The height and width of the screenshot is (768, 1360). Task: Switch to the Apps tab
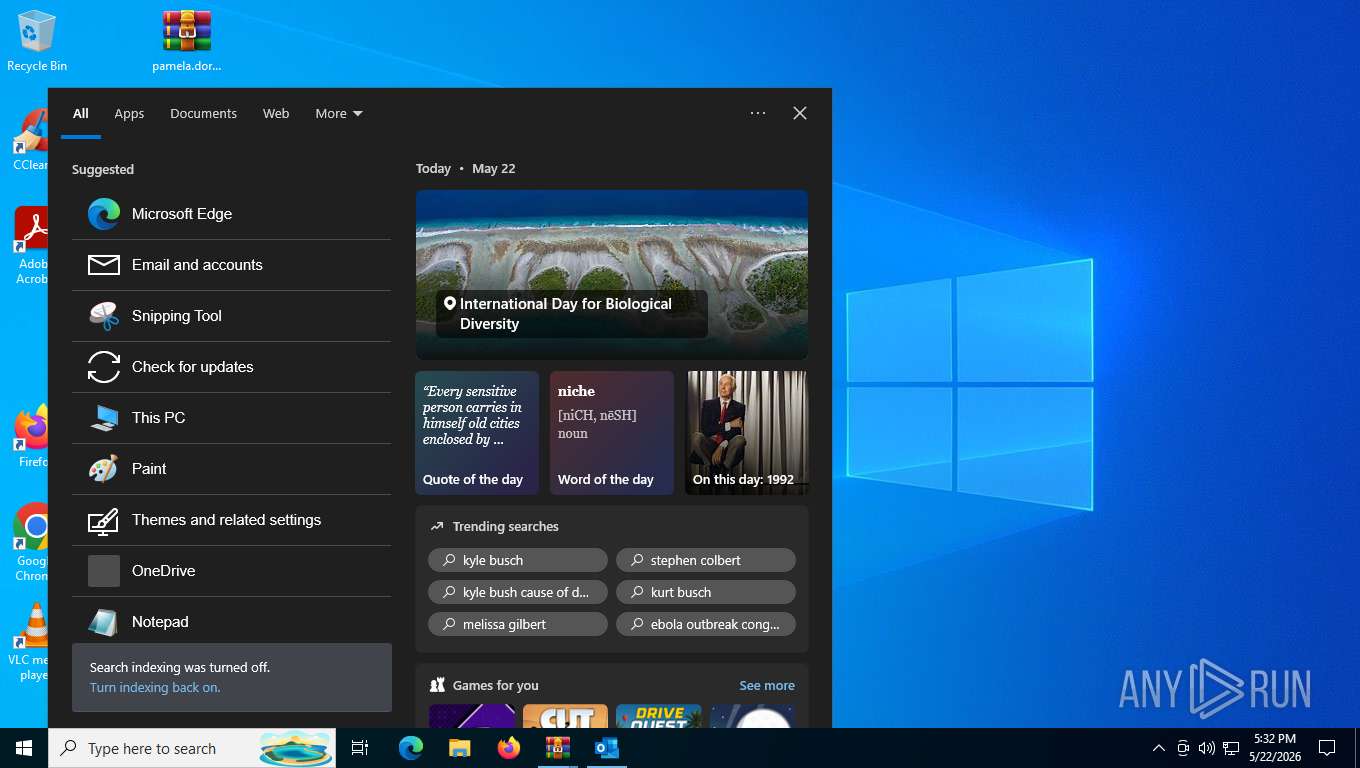(x=129, y=114)
